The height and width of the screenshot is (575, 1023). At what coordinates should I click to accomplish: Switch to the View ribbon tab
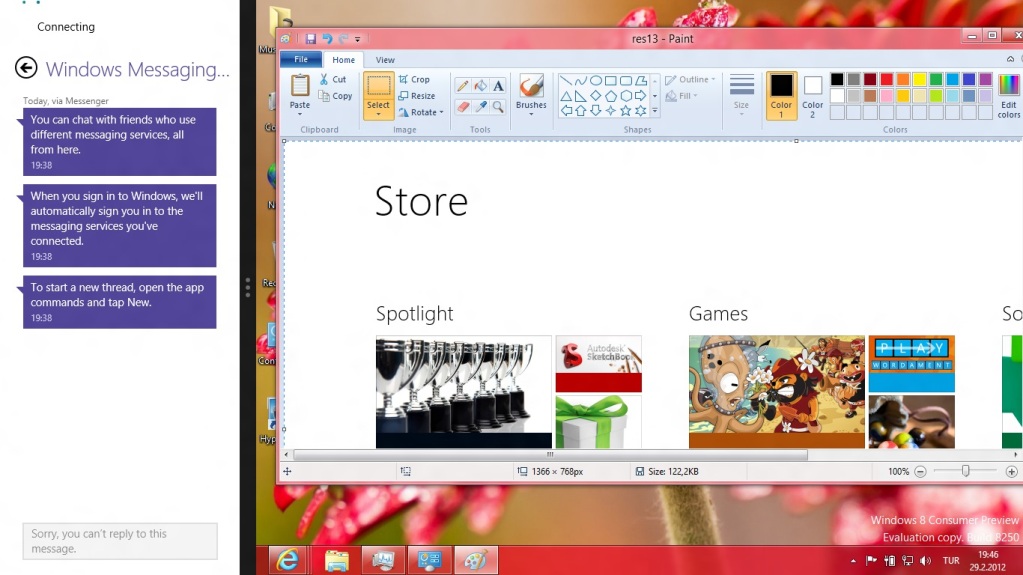[x=385, y=59]
